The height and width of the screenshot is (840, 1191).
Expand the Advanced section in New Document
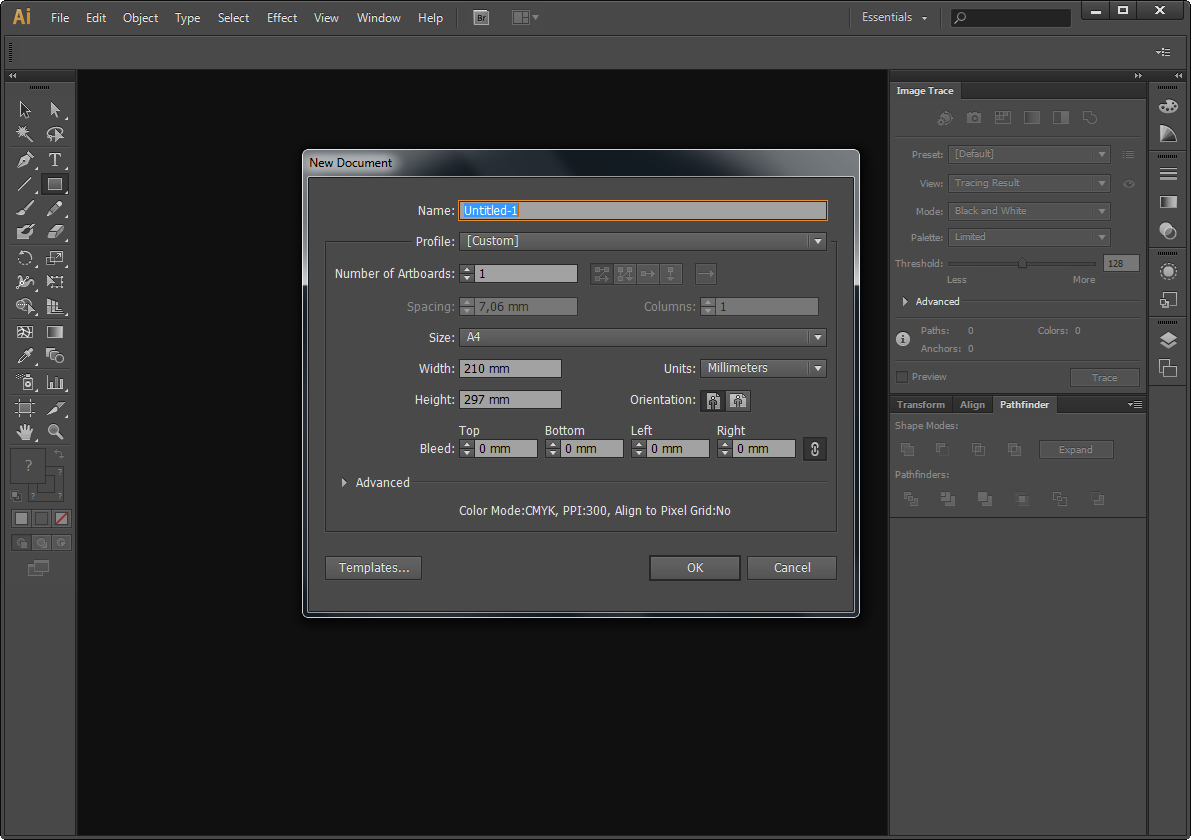point(375,482)
